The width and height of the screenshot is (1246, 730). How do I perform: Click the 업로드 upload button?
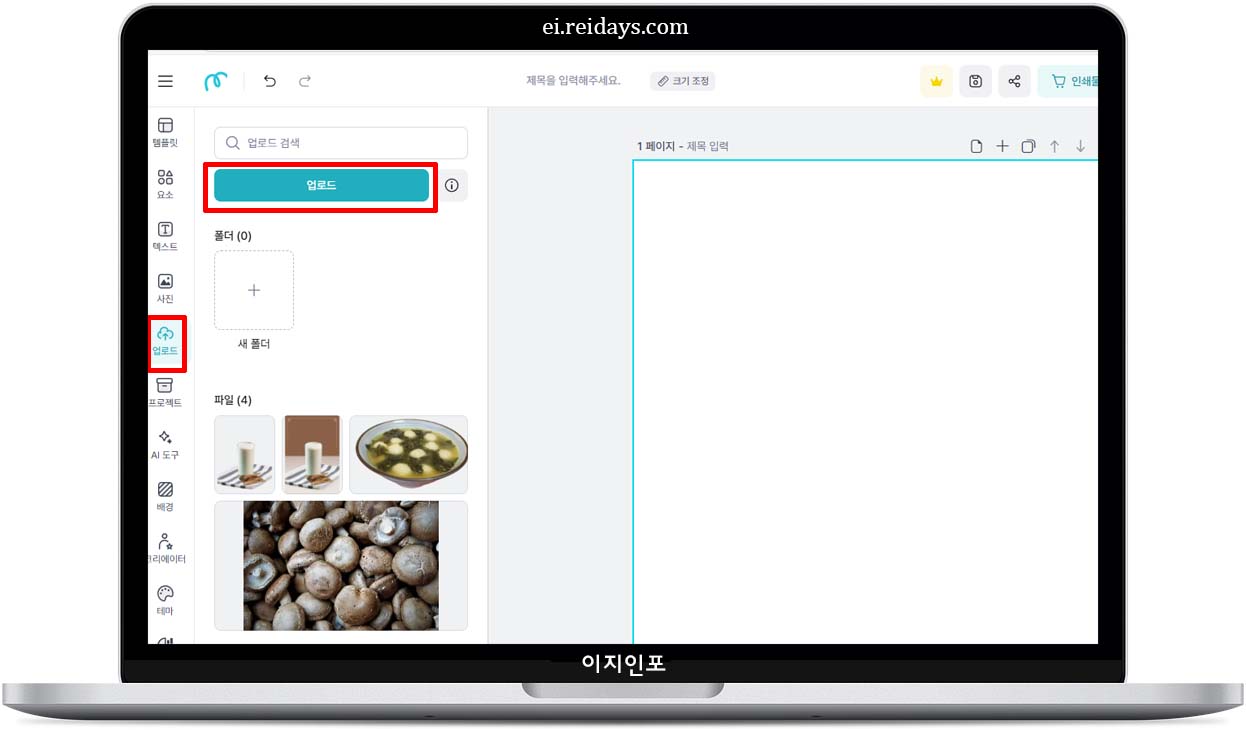[321, 185]
